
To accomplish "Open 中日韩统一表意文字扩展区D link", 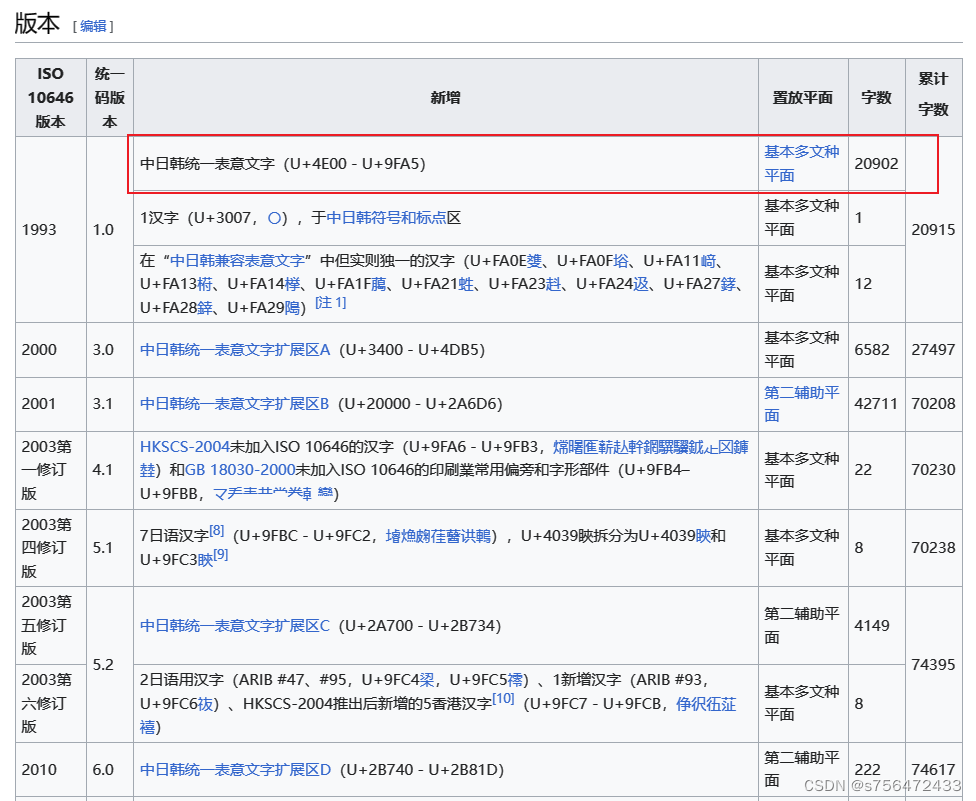I will pos(236,770).
